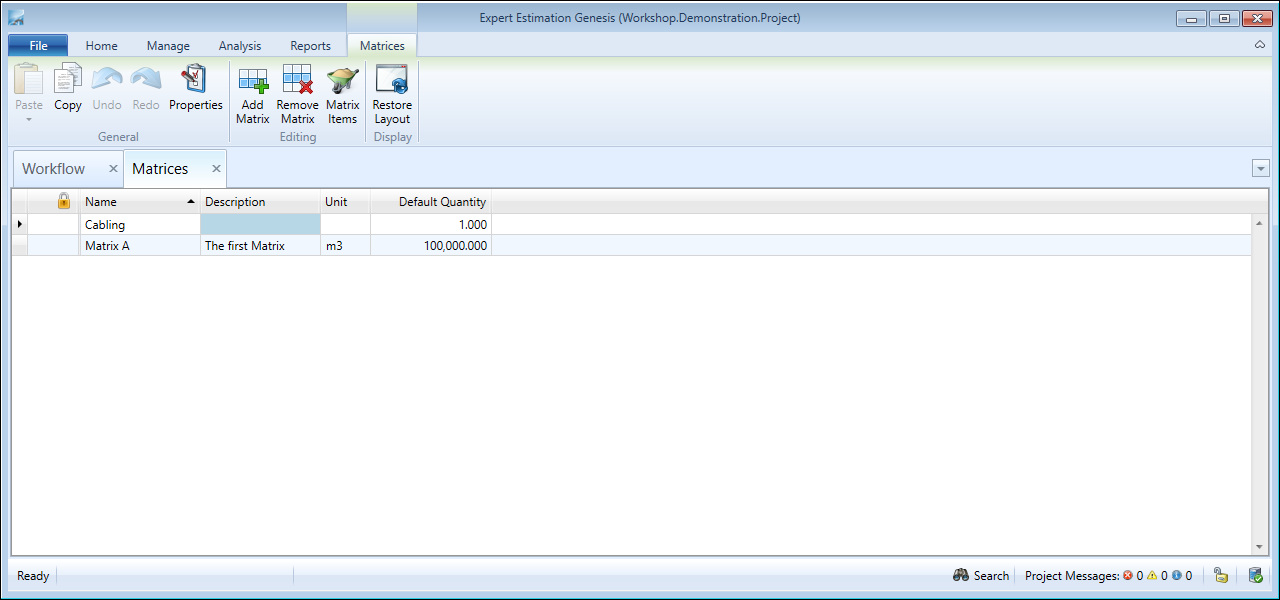Open the document tab list dropdown

1260,169
